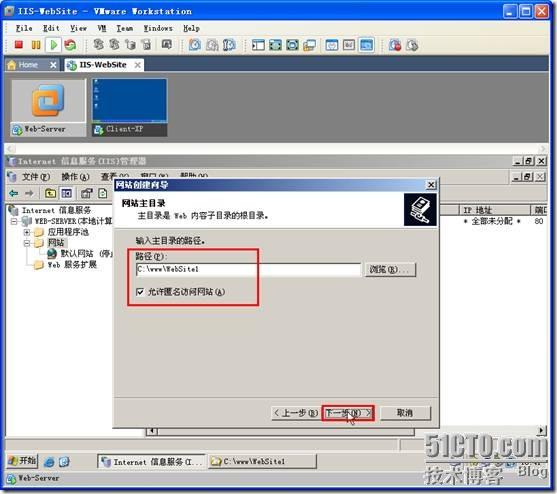Screen dimensions: 557x494
Task: Click the Unity mode toolbar icon
Action: point(309,45)
